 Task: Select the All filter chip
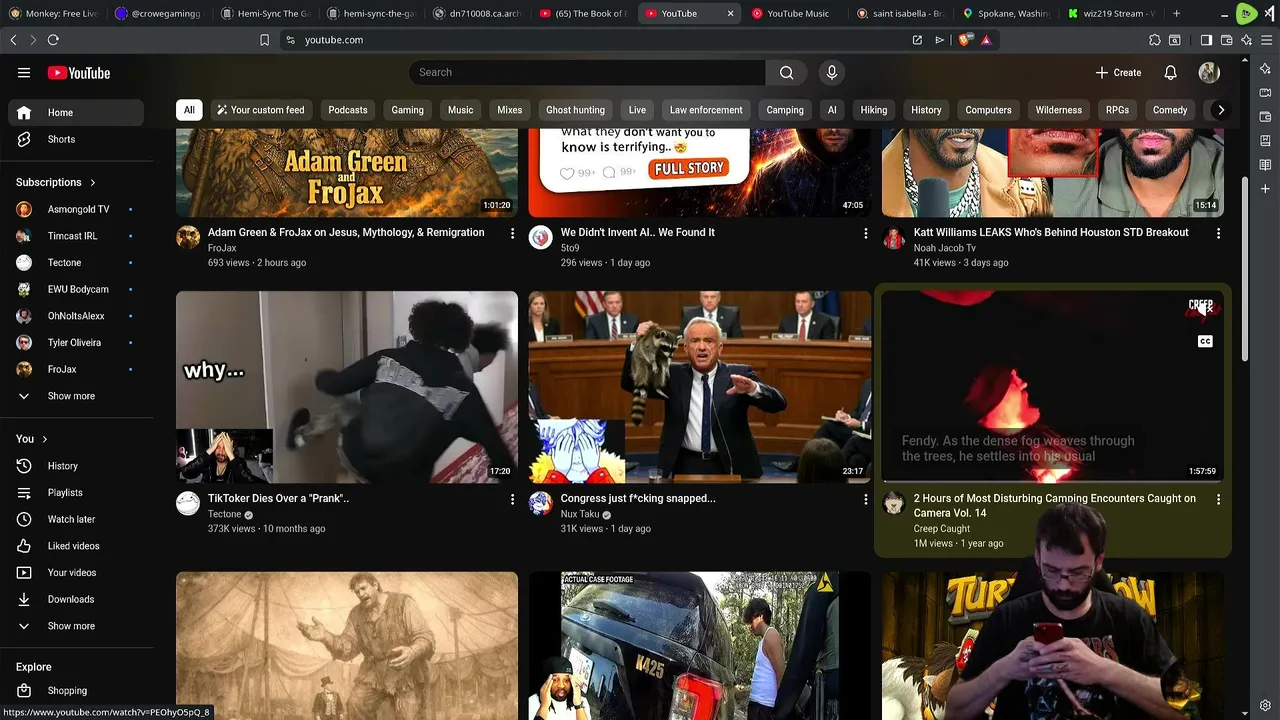coord(189,110)
